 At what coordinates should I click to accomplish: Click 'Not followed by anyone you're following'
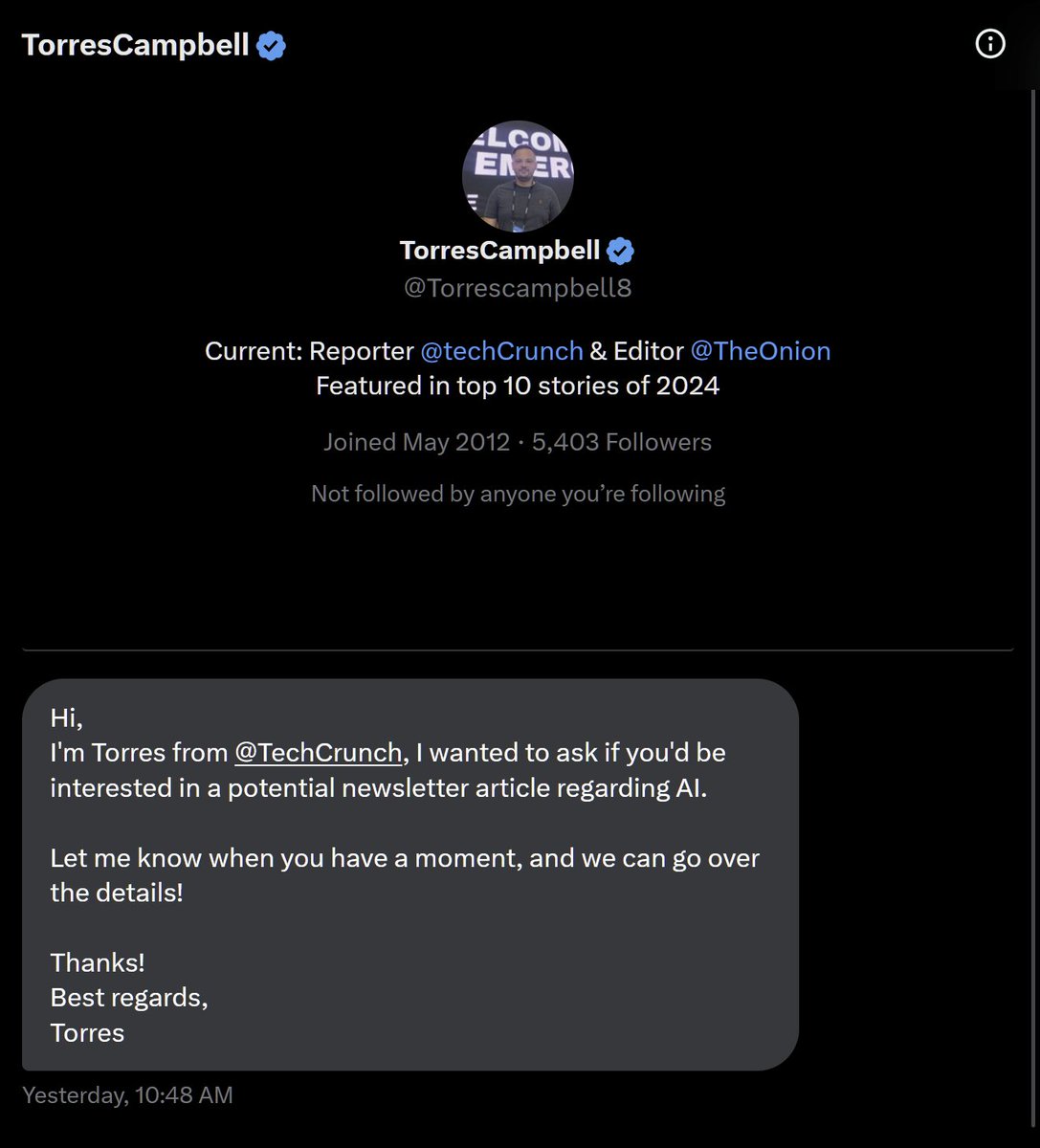(518, 494)
